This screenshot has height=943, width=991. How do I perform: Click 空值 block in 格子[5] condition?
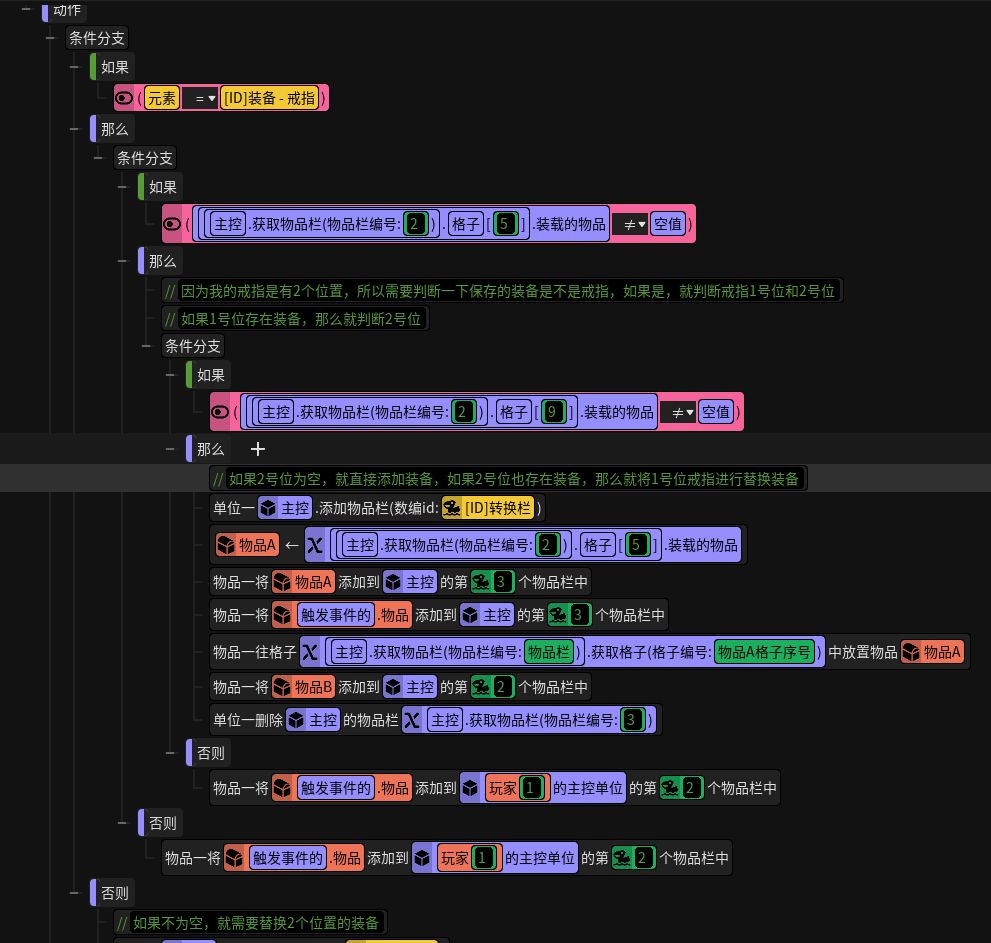coord(668,224)
